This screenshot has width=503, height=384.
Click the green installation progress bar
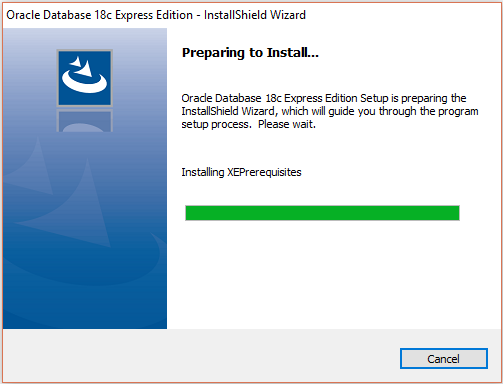(x=322, y=213)
